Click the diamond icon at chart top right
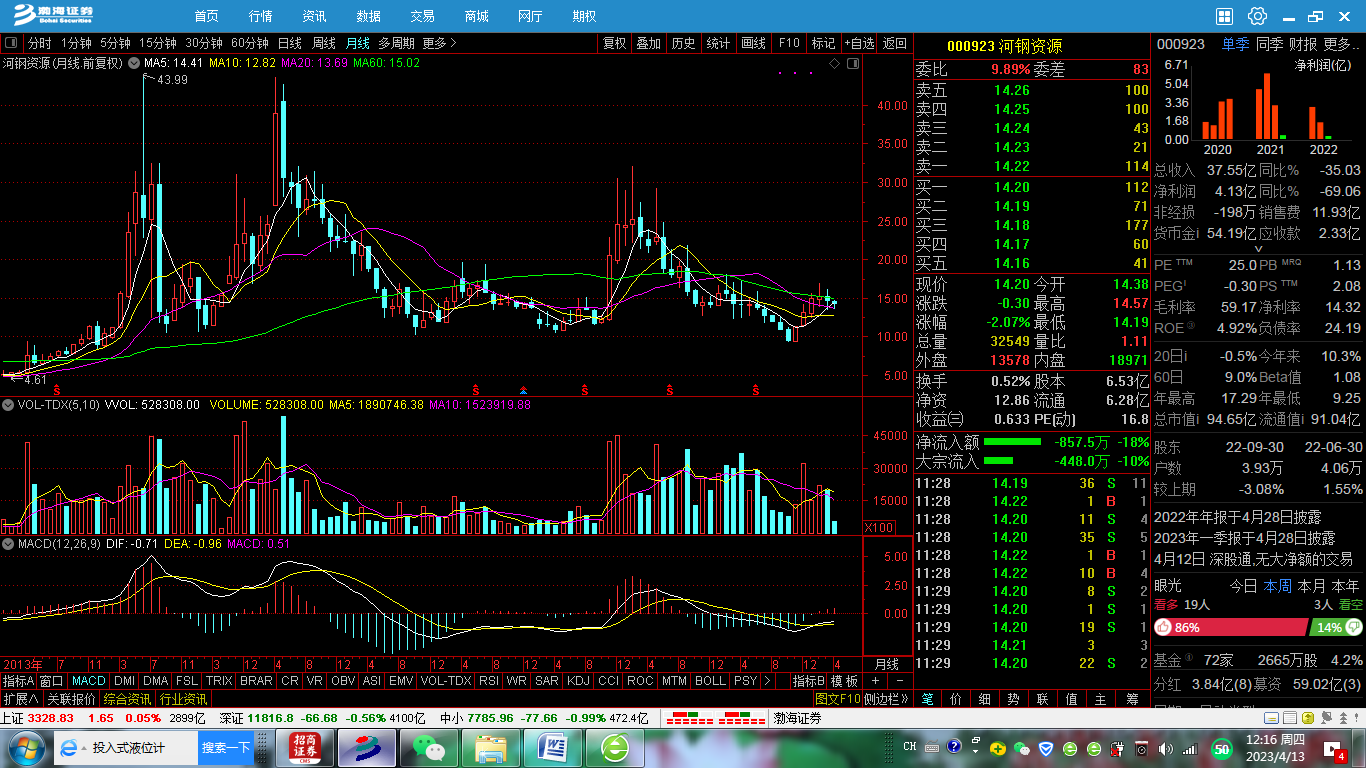The image size is (1366, 768). pyautogui.click(x=835, y=63)
